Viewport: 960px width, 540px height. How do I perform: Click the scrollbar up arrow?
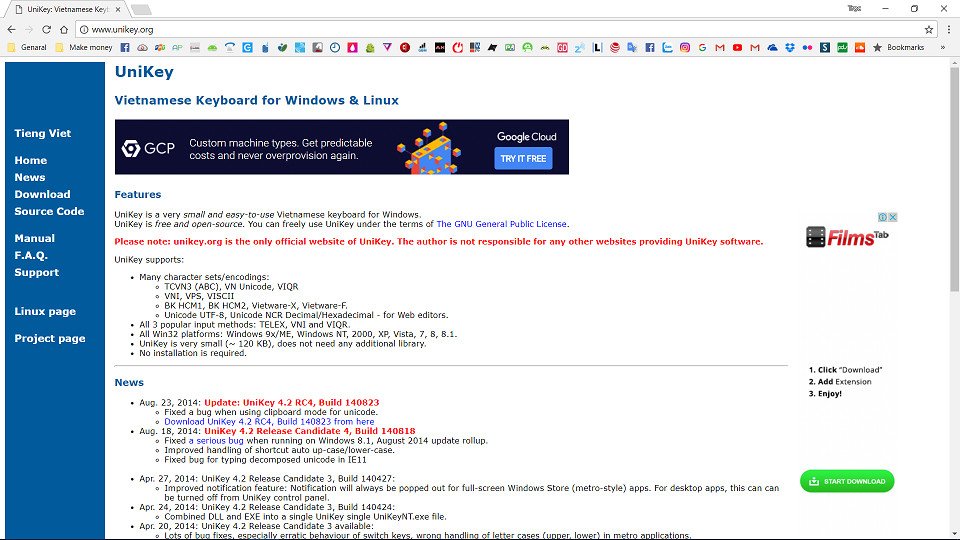pos(954,63)
